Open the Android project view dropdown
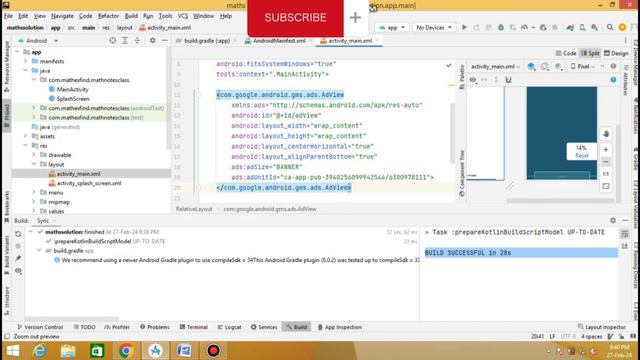Viewport: 640px width, 360px height. click(38, 40)
